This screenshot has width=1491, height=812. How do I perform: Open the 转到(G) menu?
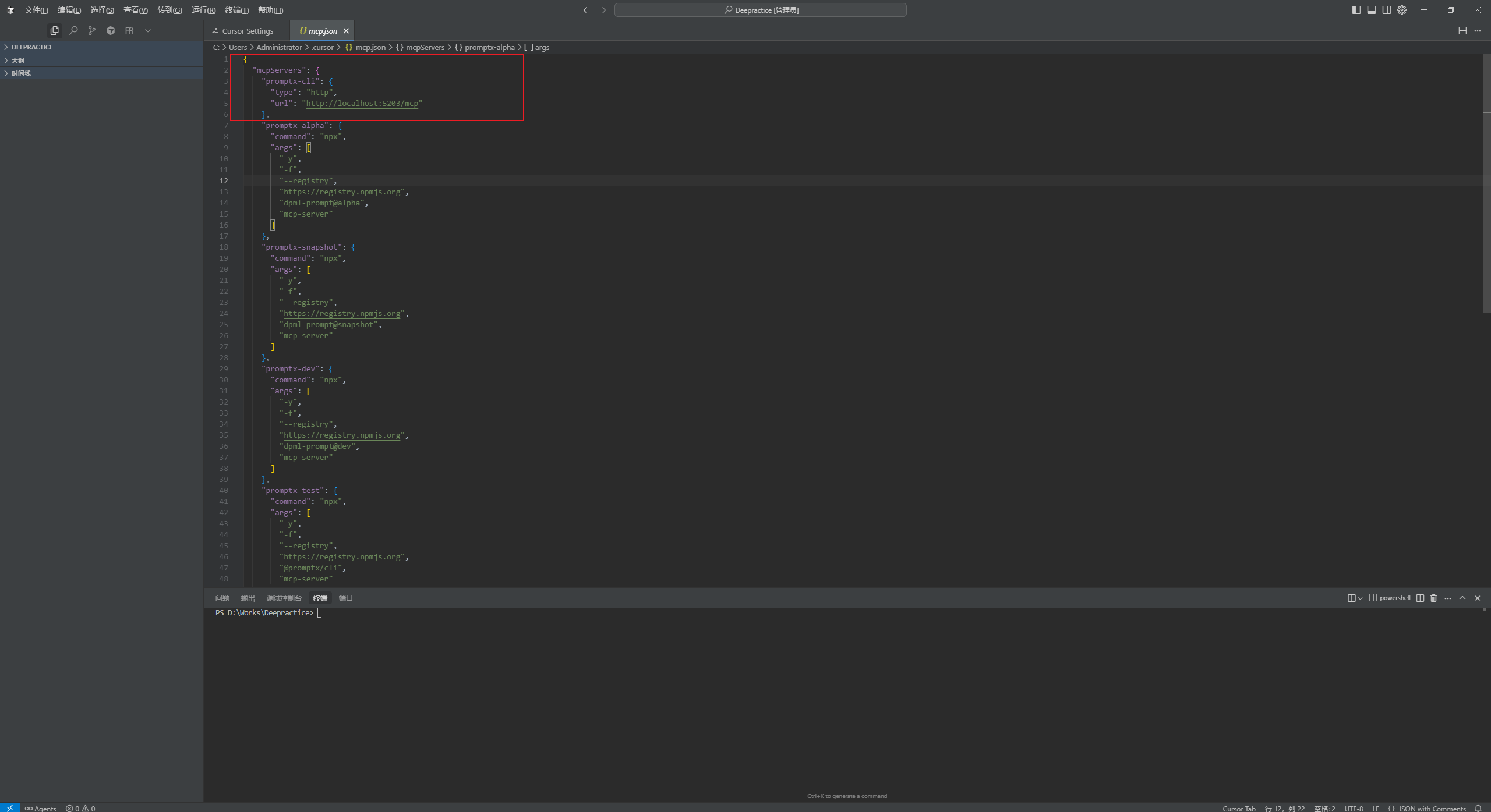(169, 10)
